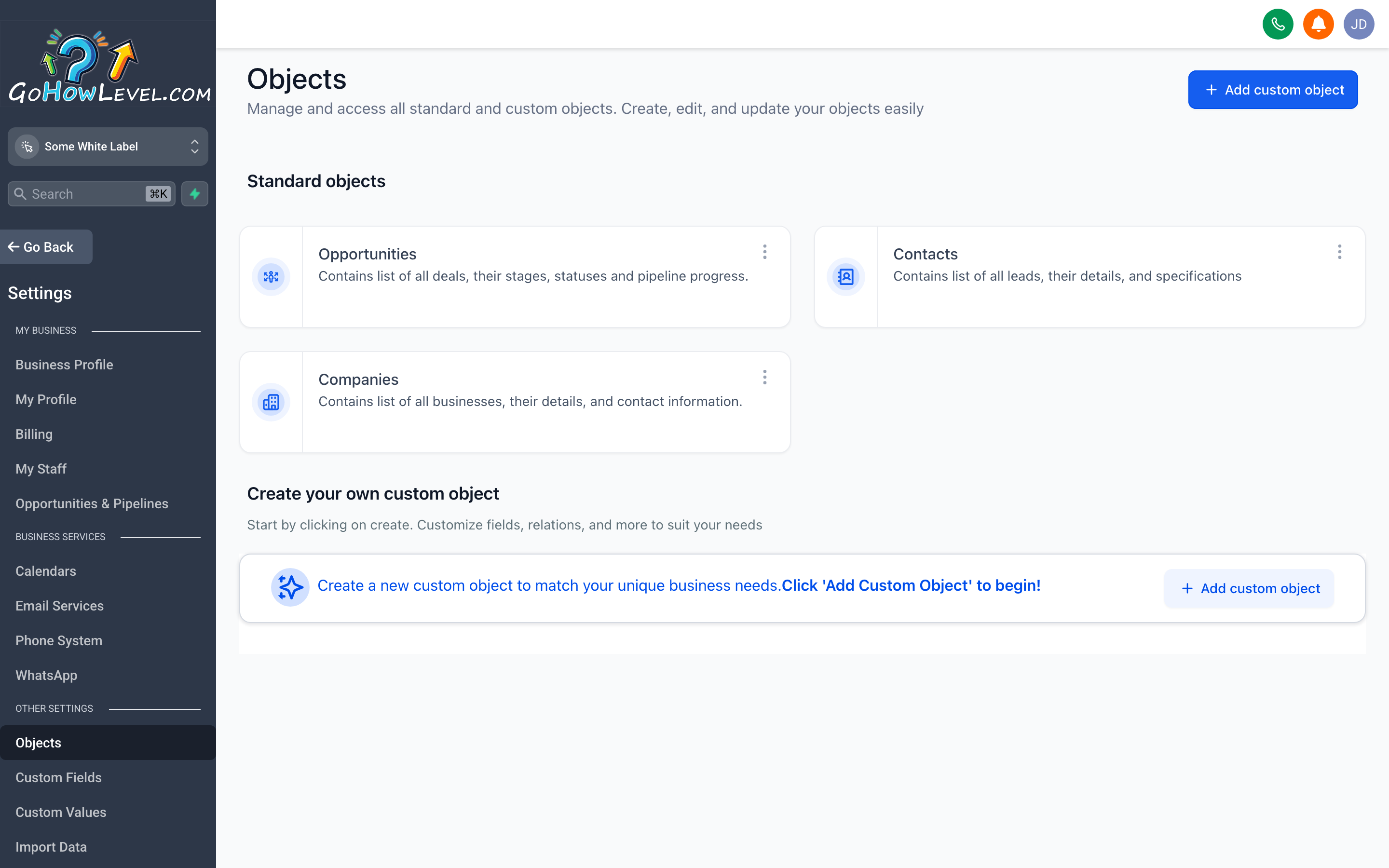Open Contacts card three-dot menu
Image resolution: width=1389 pixels, height=868 pixels.
click(x=1340, y=252)
